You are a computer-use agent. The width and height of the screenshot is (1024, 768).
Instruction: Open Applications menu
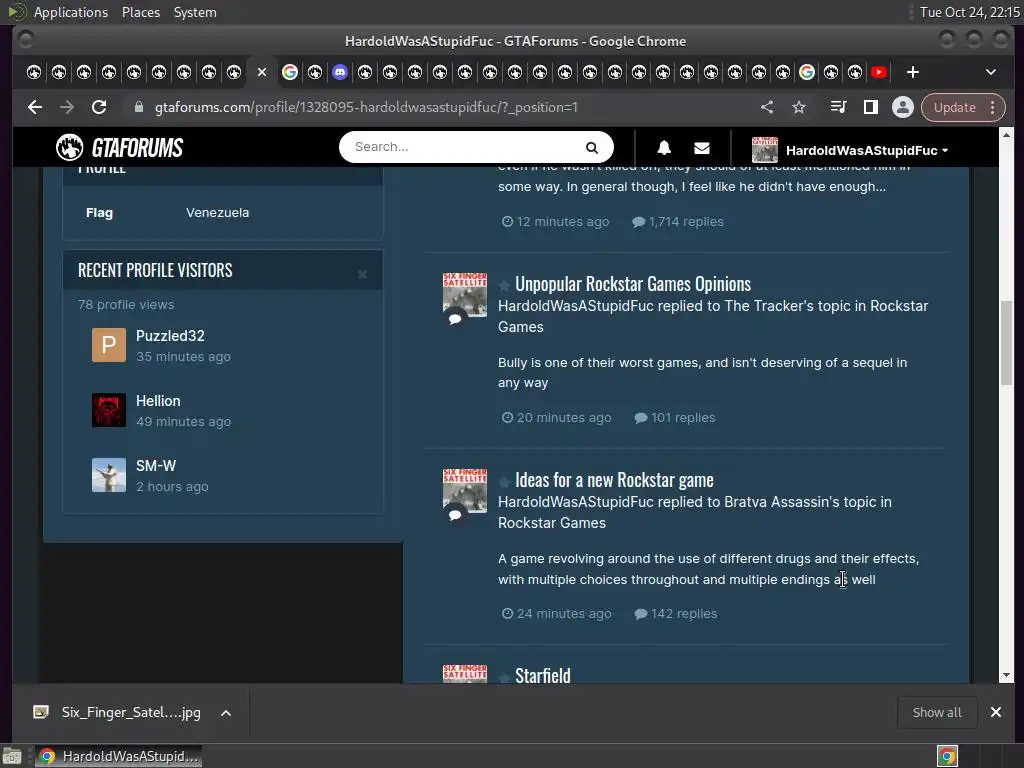point(71,12)
